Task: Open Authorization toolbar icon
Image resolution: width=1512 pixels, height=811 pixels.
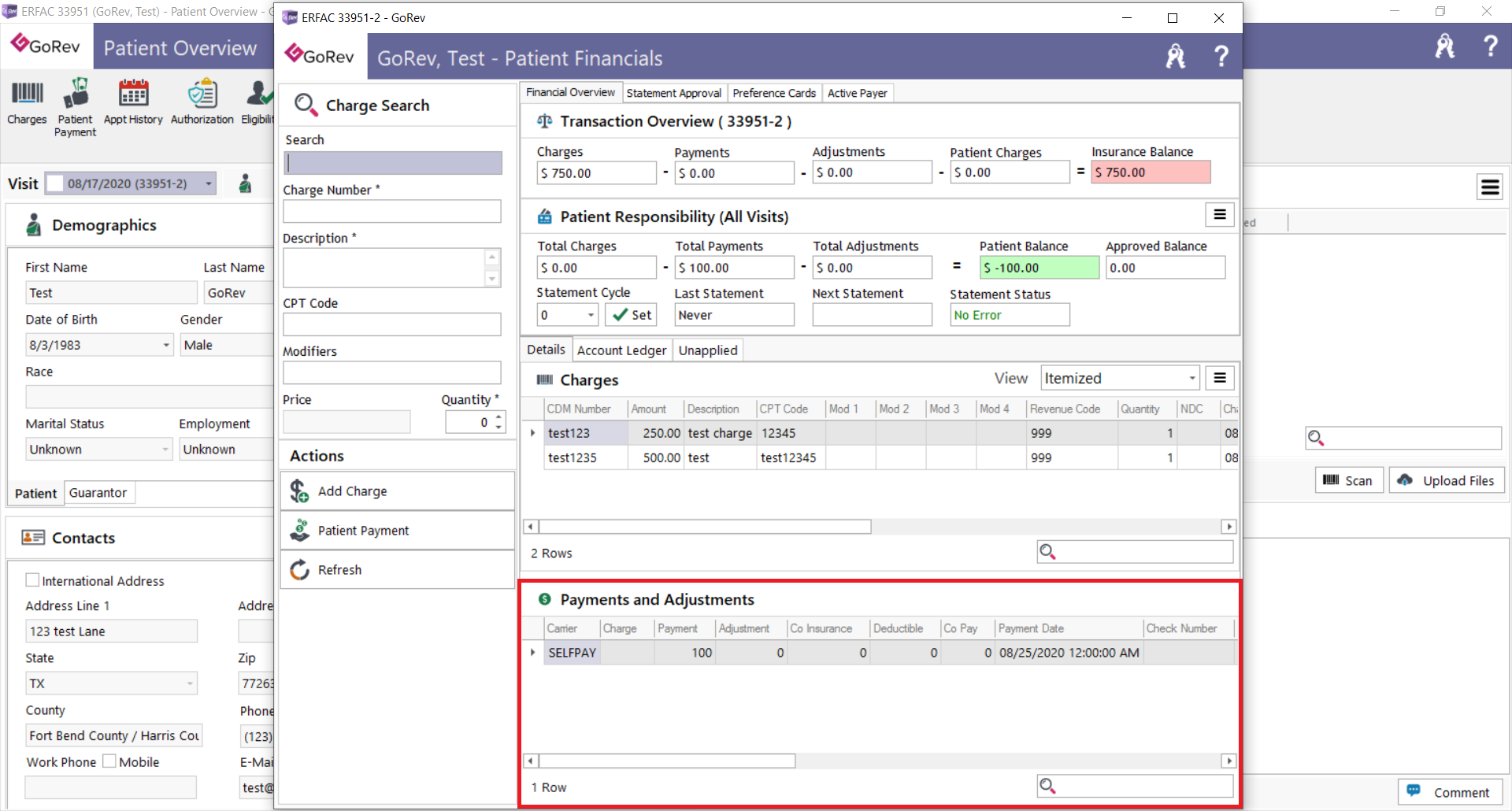Action: click(x=202, y=102)
